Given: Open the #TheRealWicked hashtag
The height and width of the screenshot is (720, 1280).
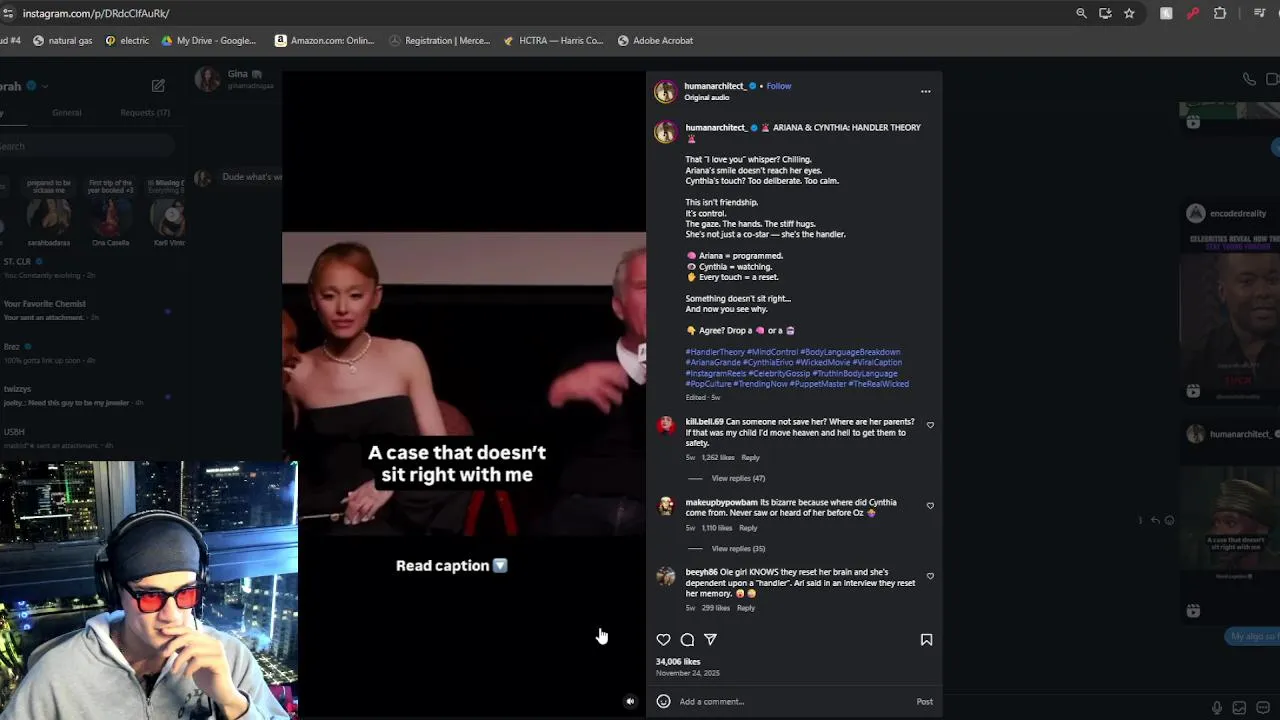Looking at the screenshot, I should tap(879, 384).
